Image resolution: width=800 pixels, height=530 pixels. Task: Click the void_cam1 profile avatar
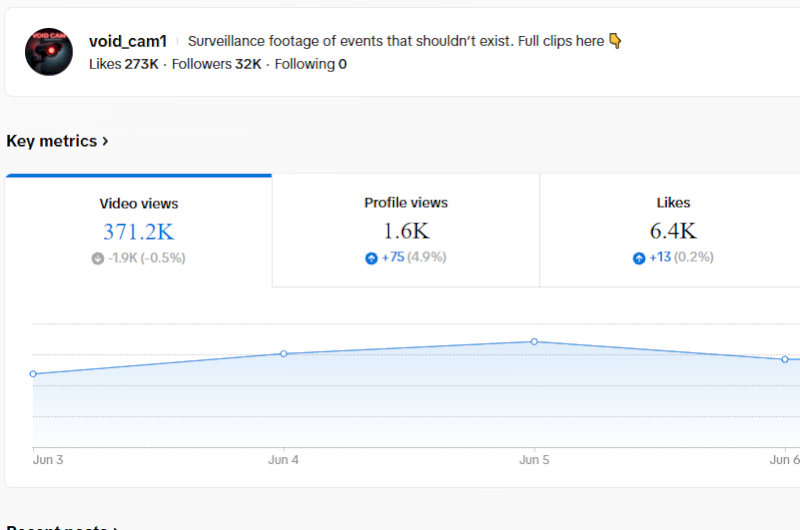[x=49, y=52]
